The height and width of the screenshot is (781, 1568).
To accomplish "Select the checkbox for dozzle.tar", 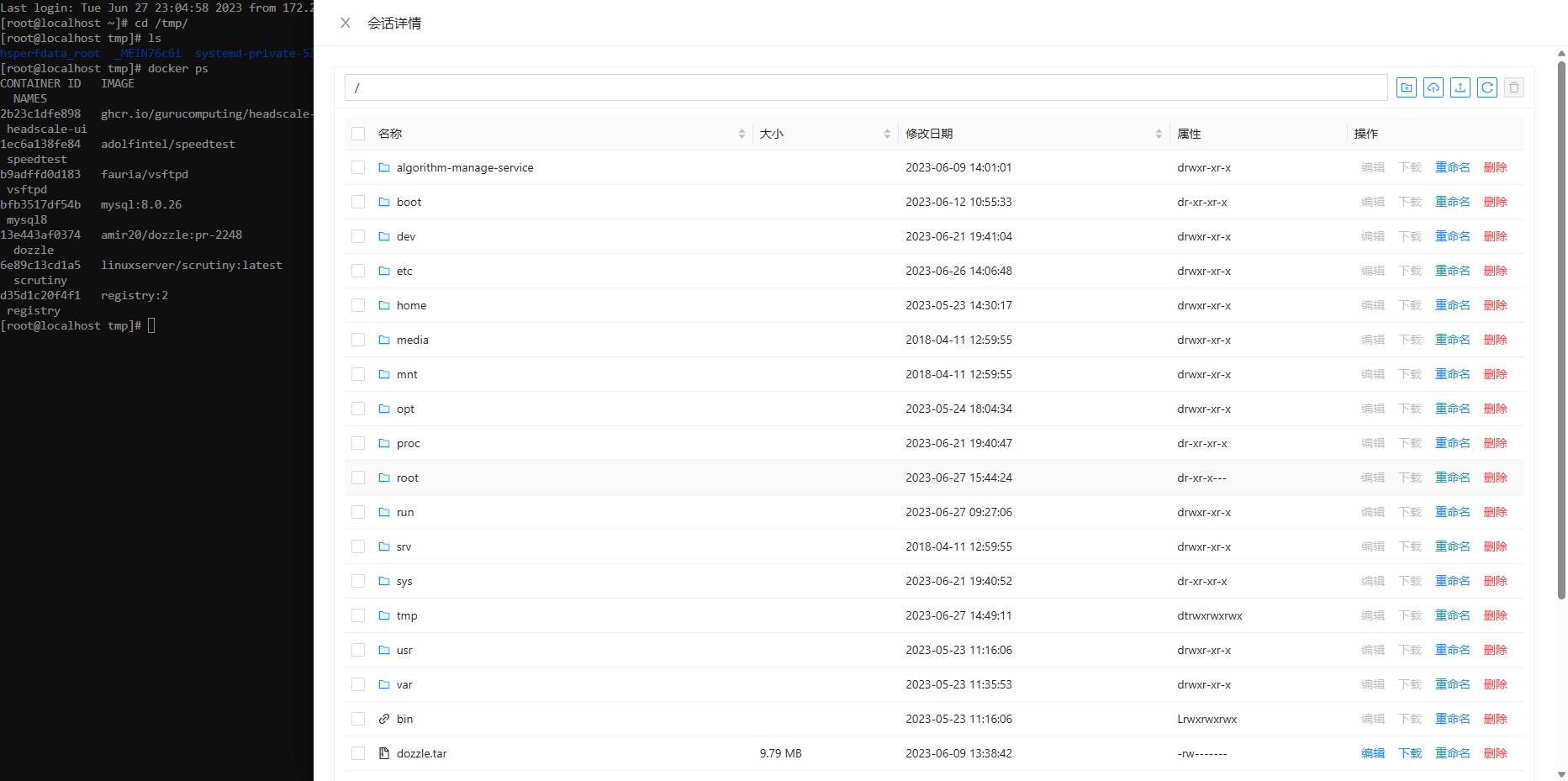I will (358, 753).
